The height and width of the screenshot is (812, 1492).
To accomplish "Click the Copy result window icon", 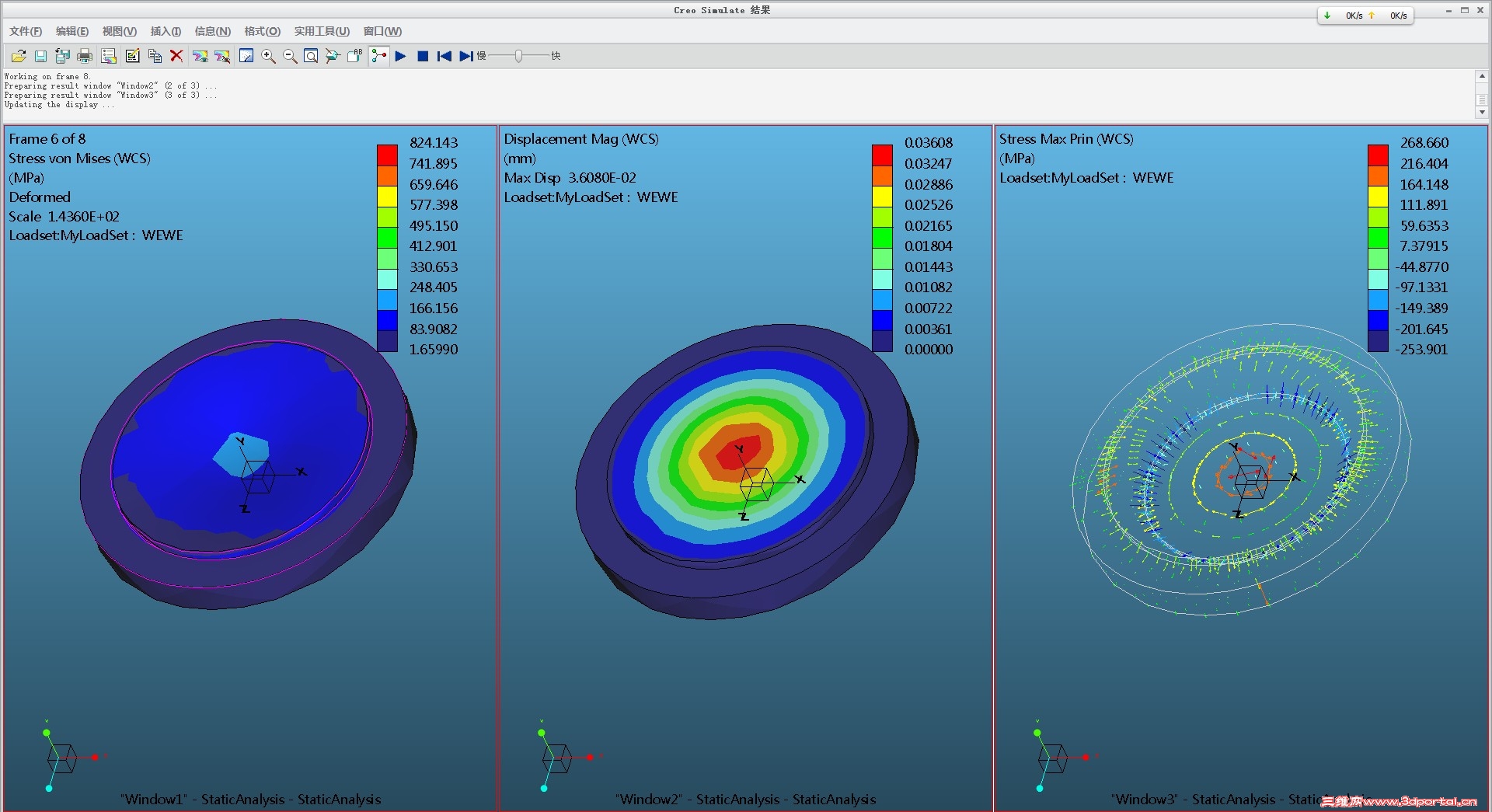I will pos(155,56).
